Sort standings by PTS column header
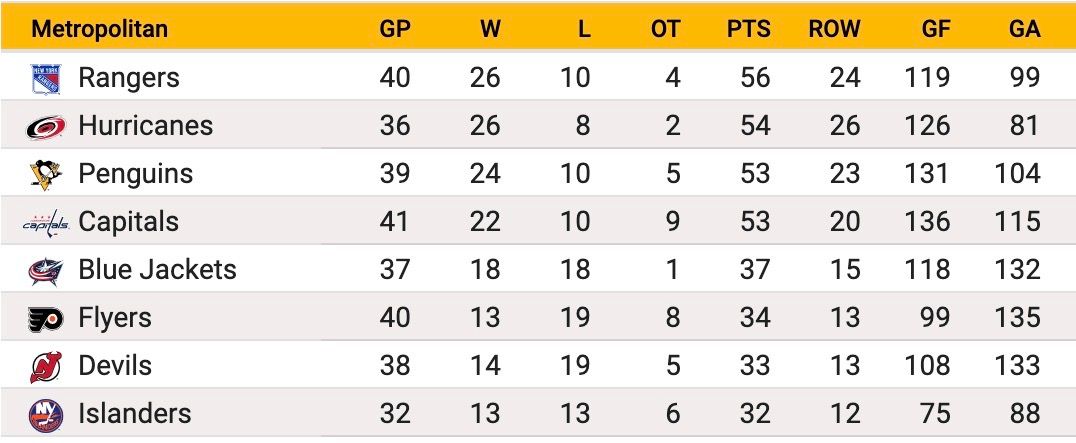Viewport: 1076px width, 443px height. [x=749, y=29]
